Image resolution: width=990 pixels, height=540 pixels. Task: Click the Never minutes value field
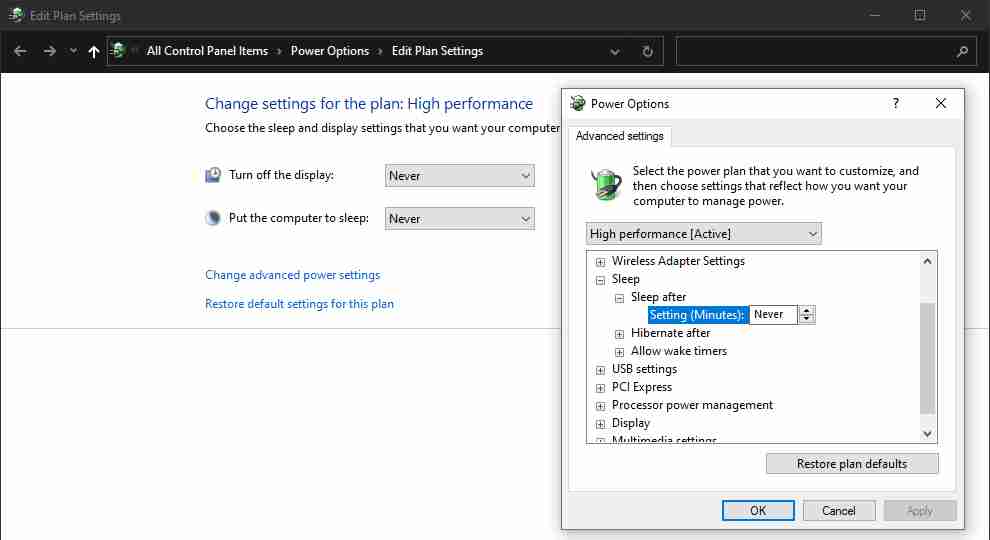[773, 315]
